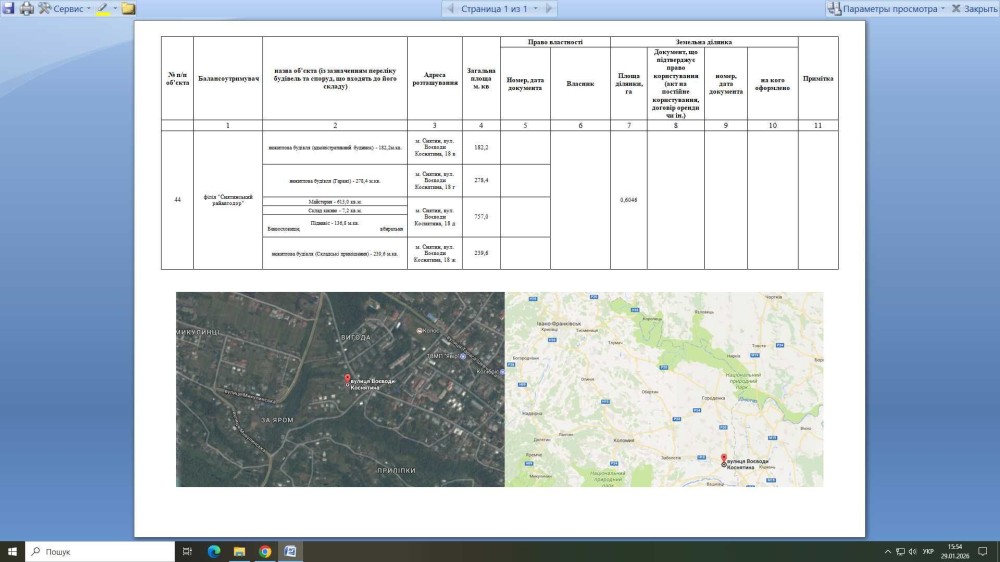Click the Save floppy disk icon
Screen dimensions: 1000x562
pos(9,8)
